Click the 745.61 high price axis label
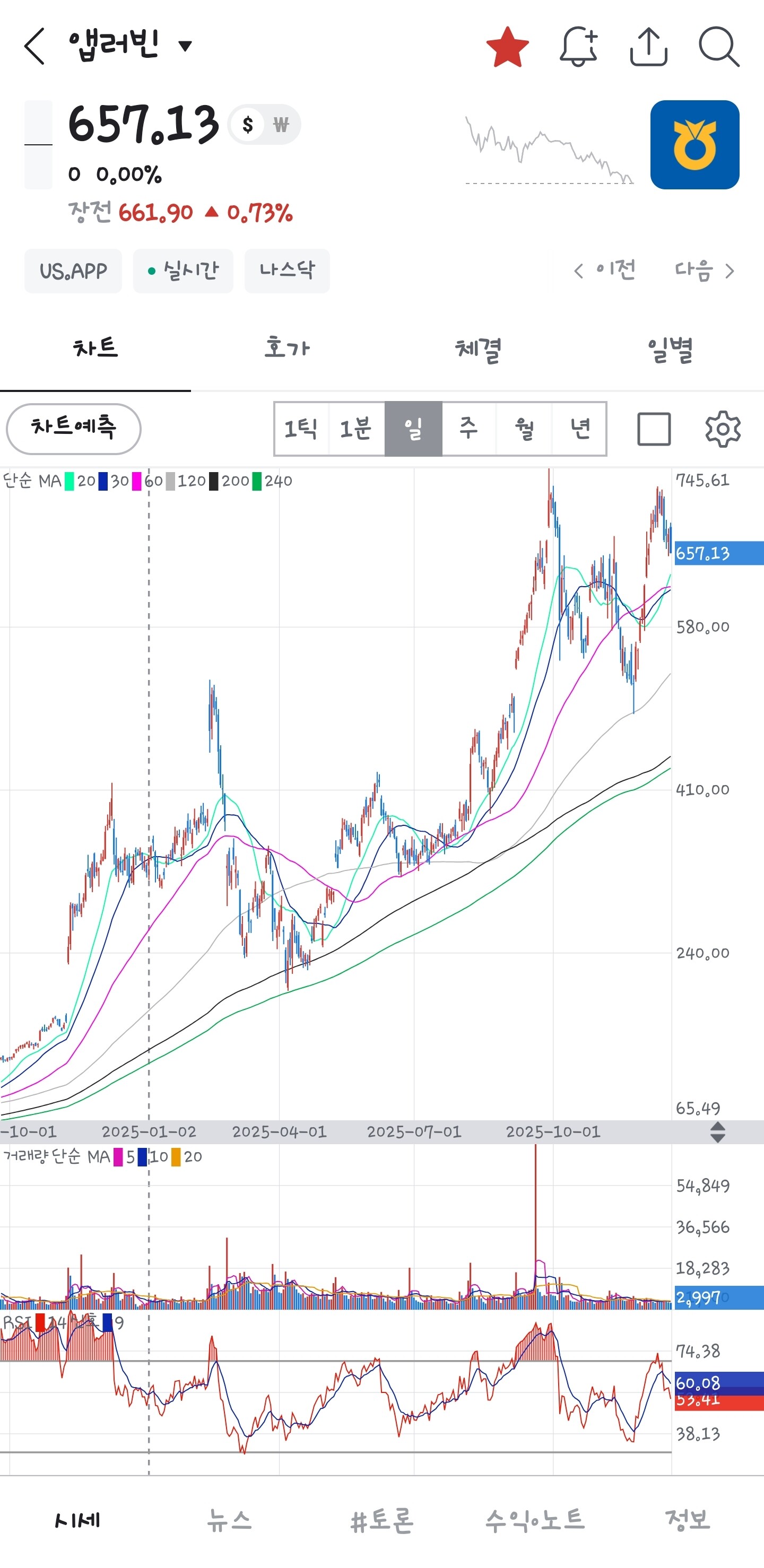This screenshot has height=1568, width=764. pos(702,481)
